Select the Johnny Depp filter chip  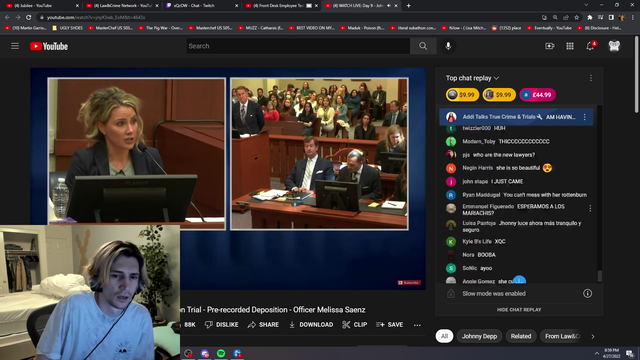point(479,336)
